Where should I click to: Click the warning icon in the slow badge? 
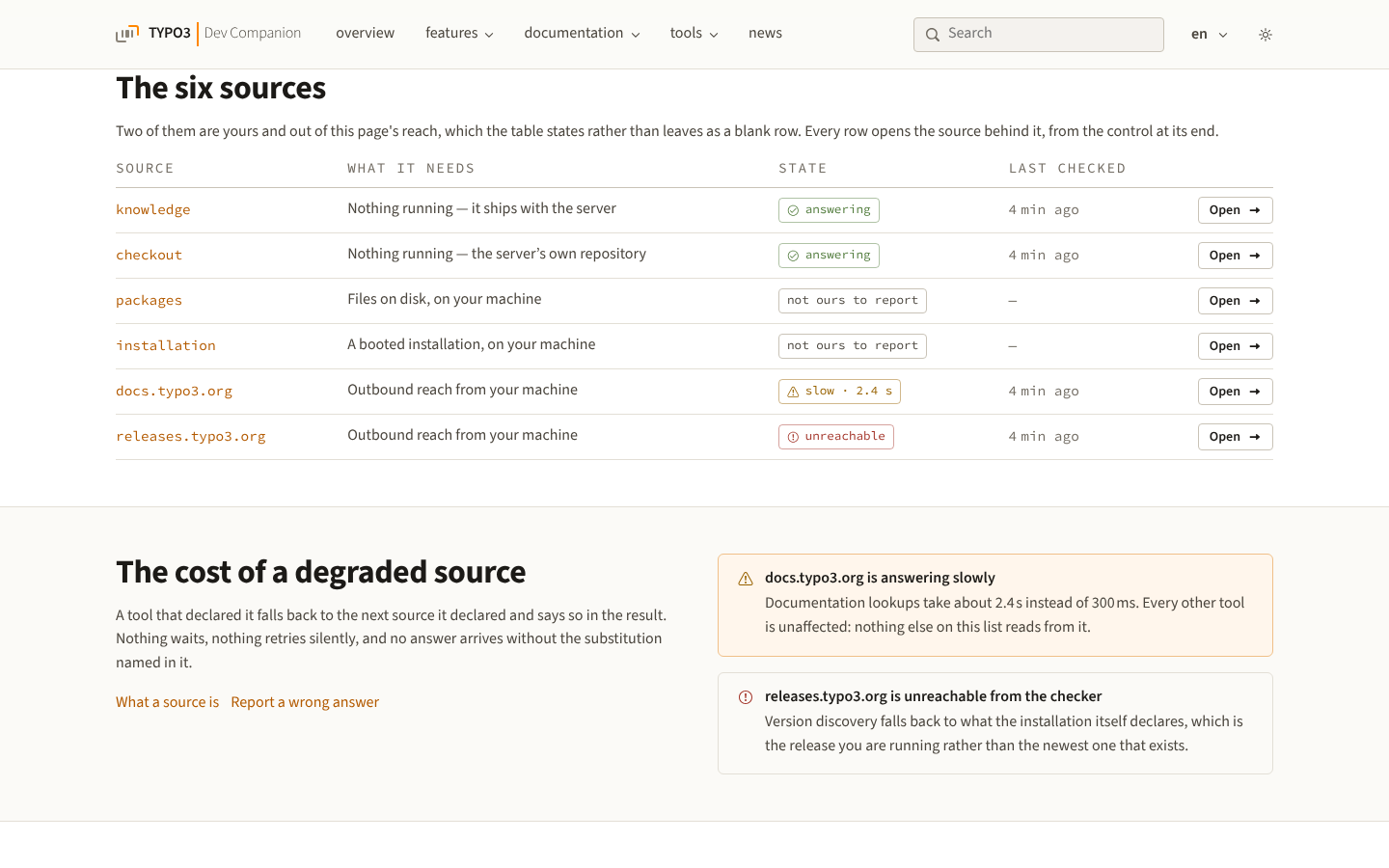pyautogui.click(x=793, y=392)
